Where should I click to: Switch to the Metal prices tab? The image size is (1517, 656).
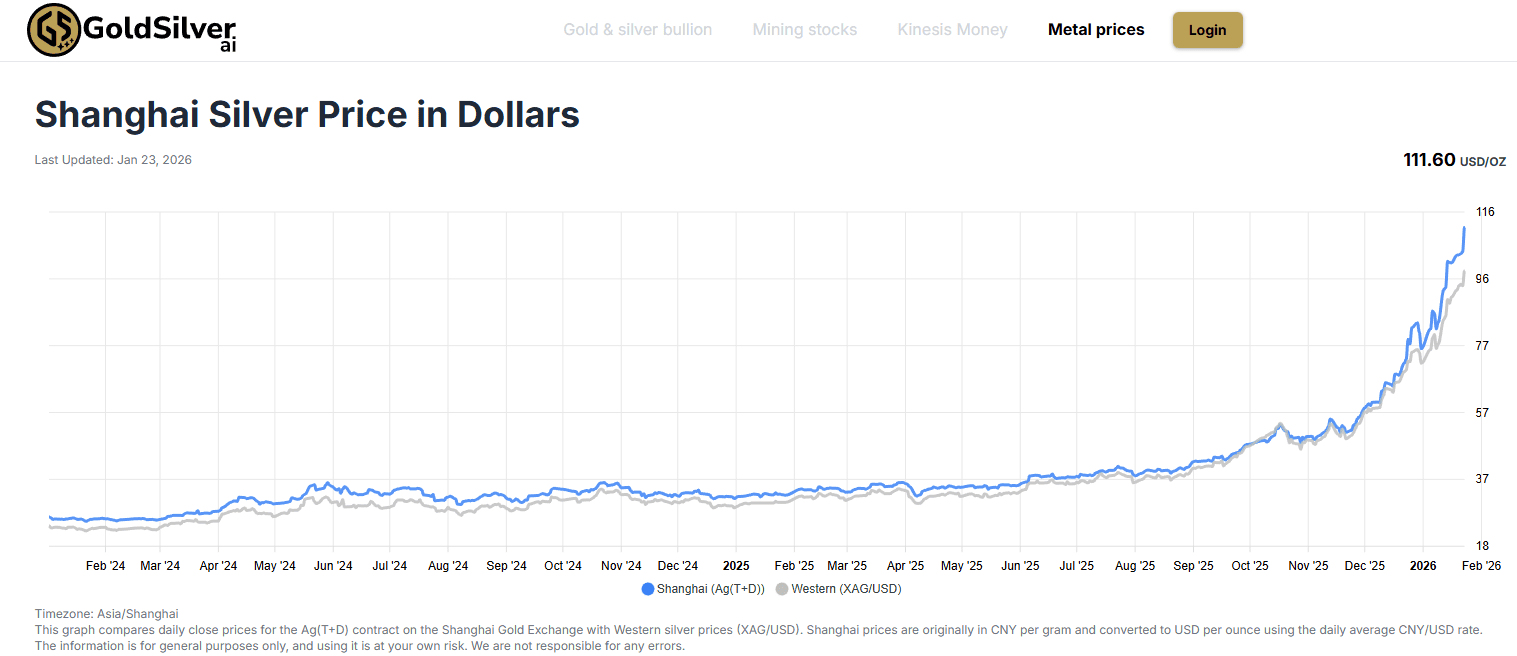click(x=1096, y=29)
